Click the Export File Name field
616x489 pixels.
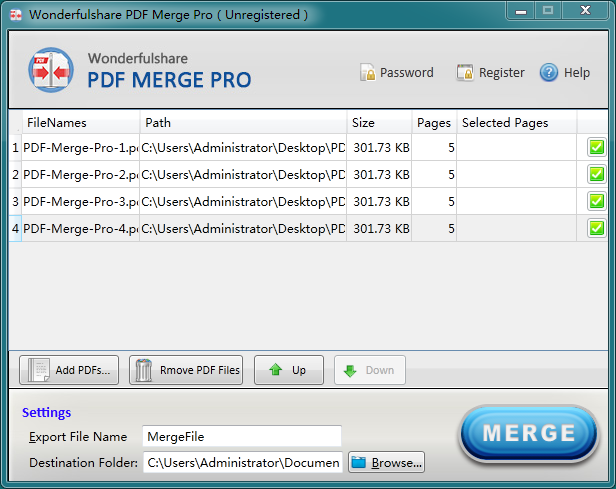click(x=241, y=436)
